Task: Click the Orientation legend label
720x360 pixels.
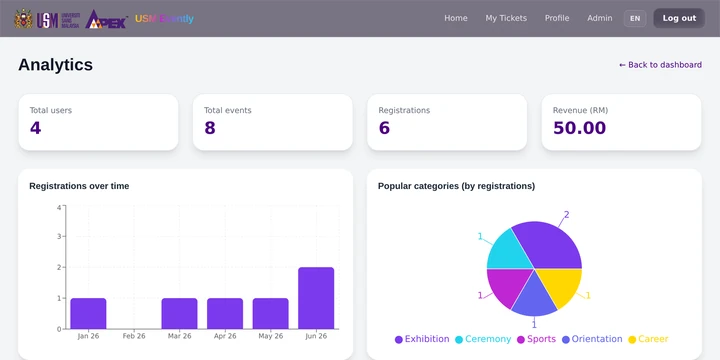Action: [597, 339]
